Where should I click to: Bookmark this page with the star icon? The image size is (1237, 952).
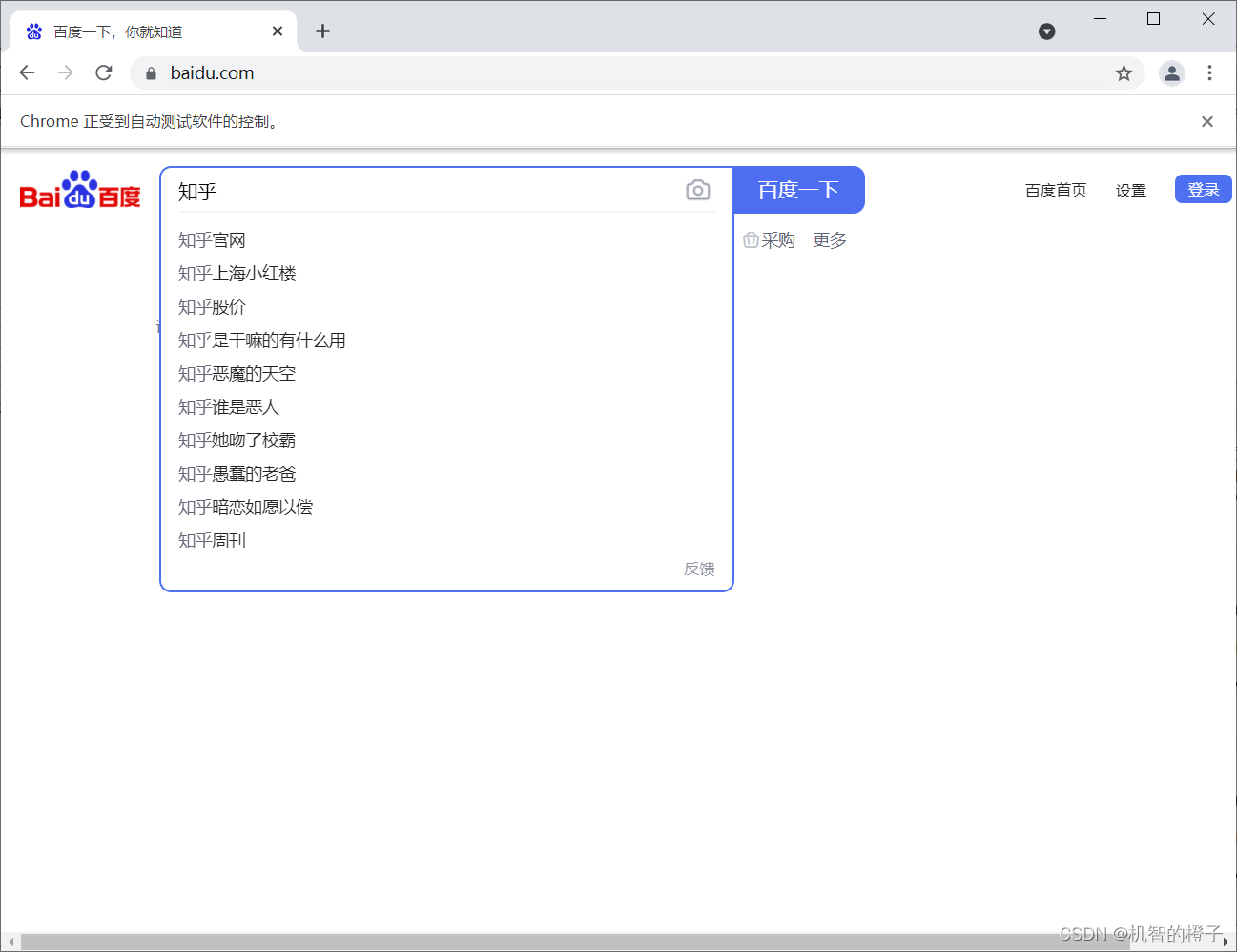point(1124,73)
